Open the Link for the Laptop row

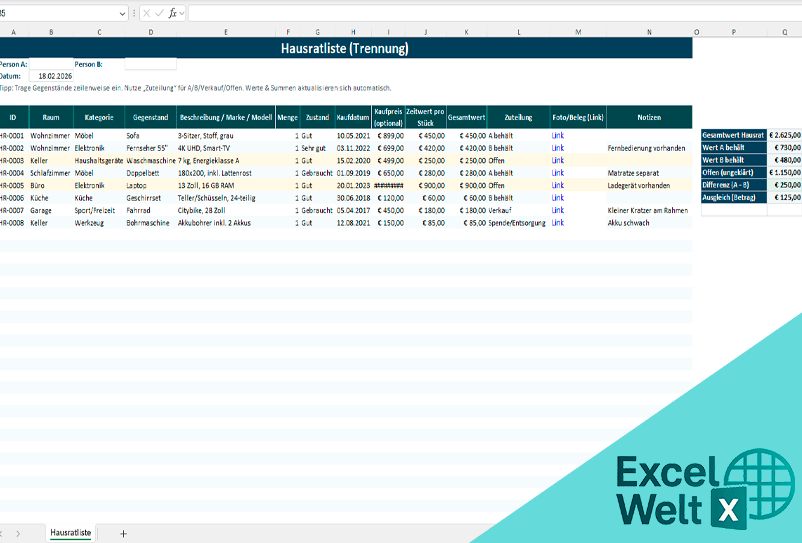click(x=558, y=185)
